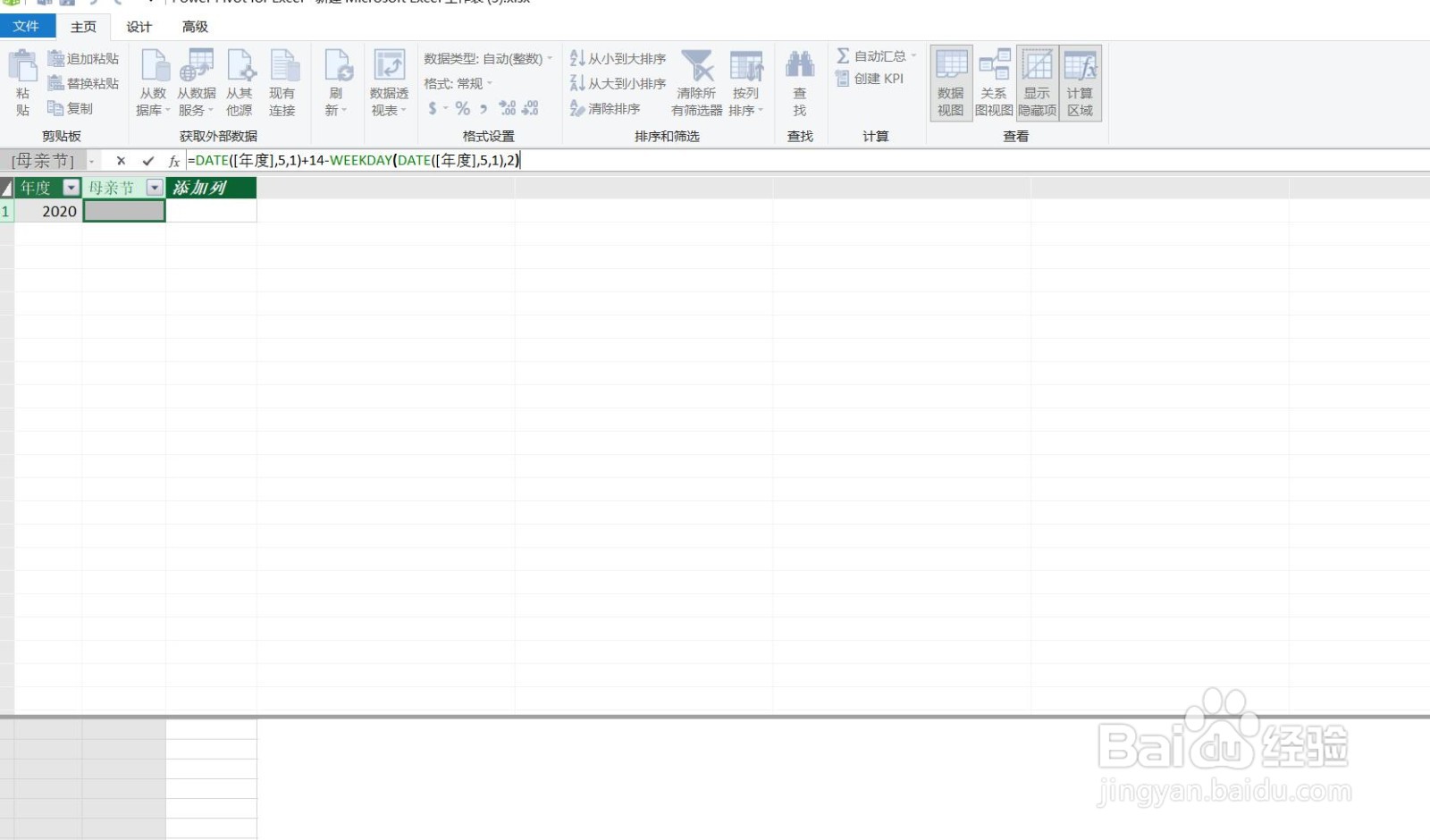Screen dimensions: 1430x840
Task: Open From Other Sources (从其他源)
Action: [x=240, y=83]
